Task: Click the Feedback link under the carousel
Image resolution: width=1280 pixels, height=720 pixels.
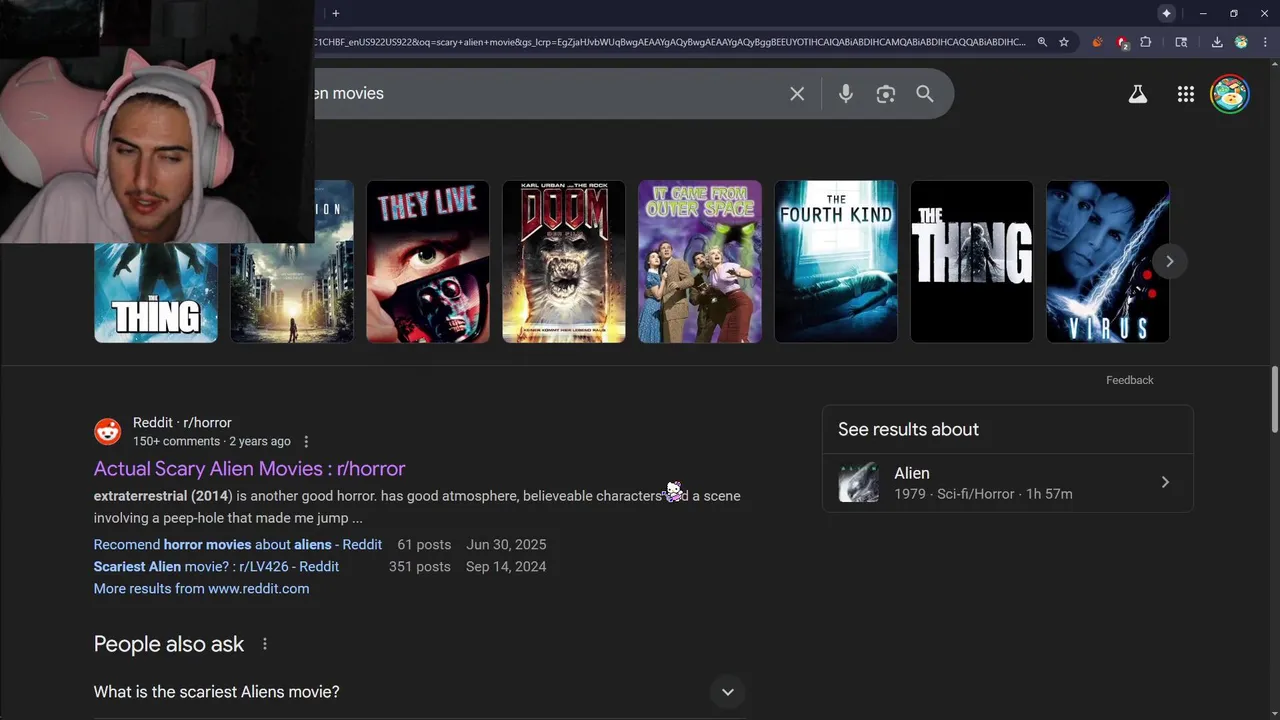Action: [x=1130, y=380]
